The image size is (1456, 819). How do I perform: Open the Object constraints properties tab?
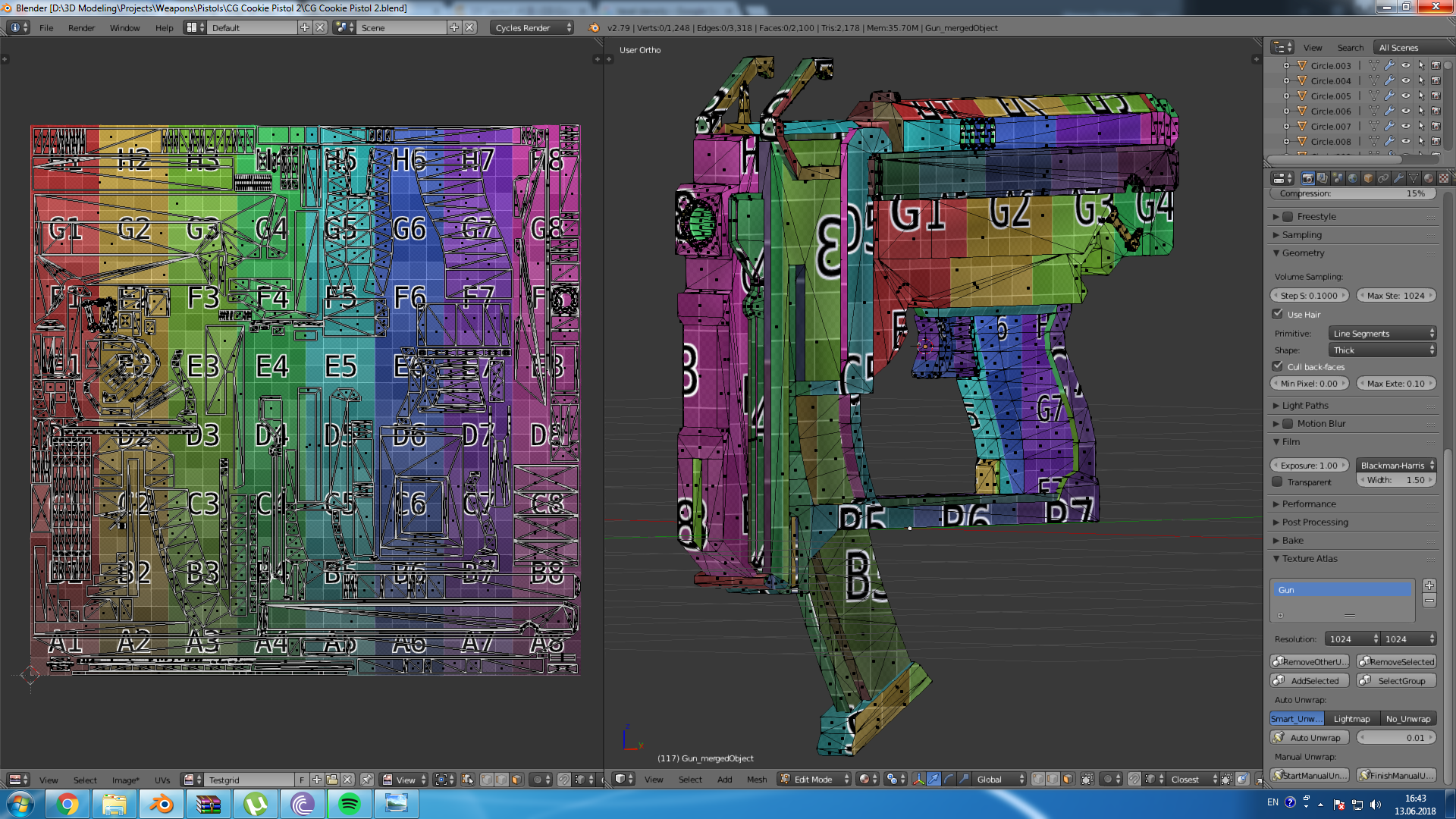click(x=1383, y=178)
